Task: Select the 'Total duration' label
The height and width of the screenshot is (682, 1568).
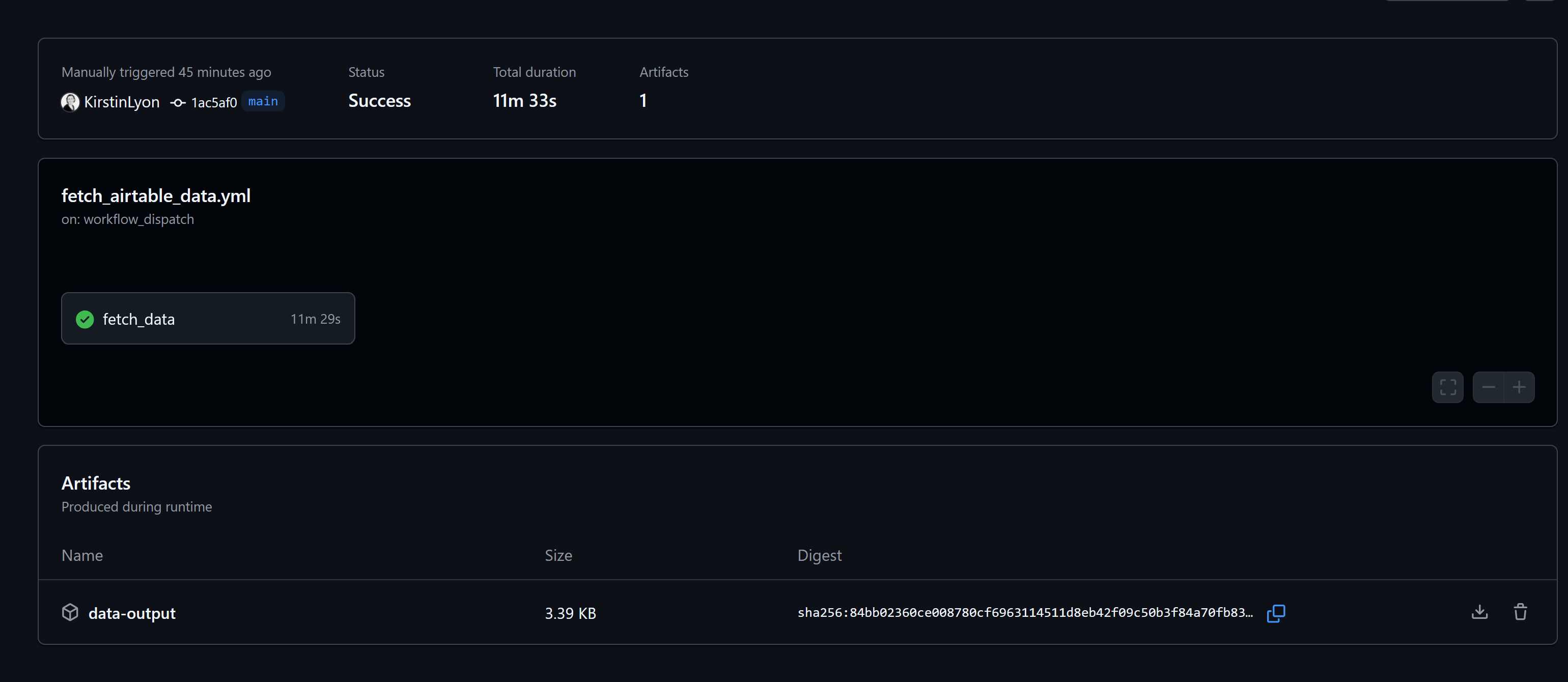Action: point(534,72)
